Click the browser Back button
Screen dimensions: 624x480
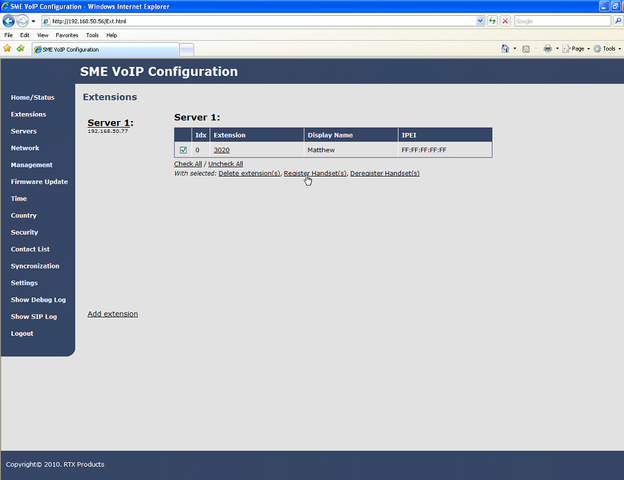9,20
